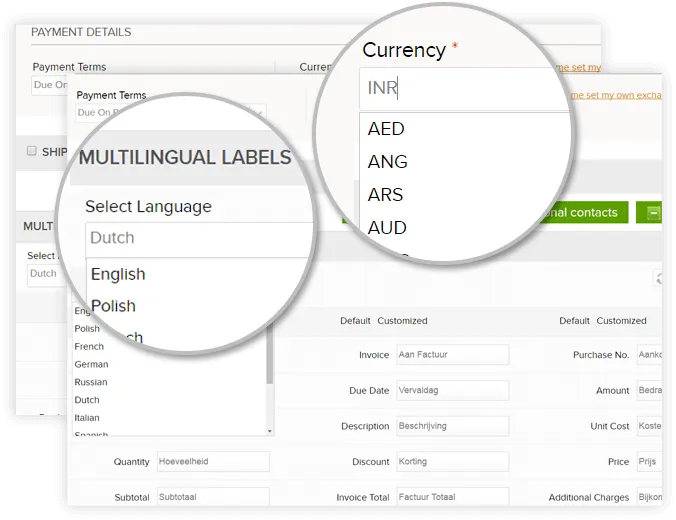Click the Amount customized field
Screen dimensions: 676x520
pyautogui.click(x=649, y=390)
